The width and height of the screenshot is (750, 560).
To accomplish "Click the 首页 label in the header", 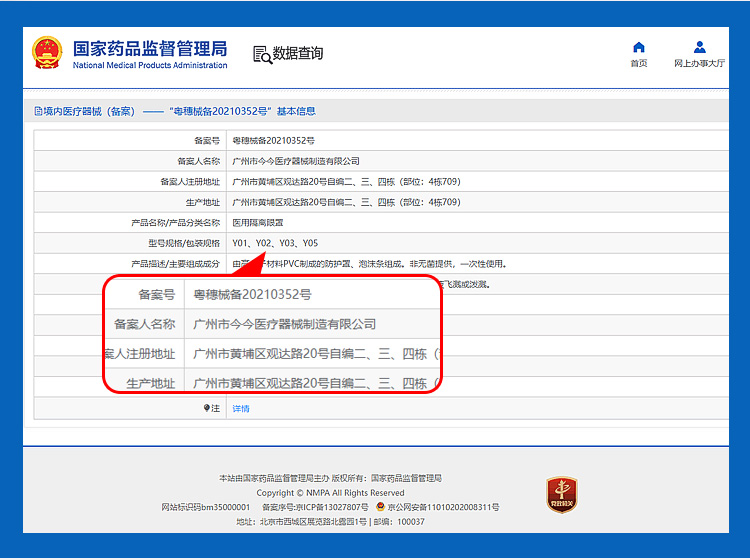I will pyautogui.click(x=639, y=63).
